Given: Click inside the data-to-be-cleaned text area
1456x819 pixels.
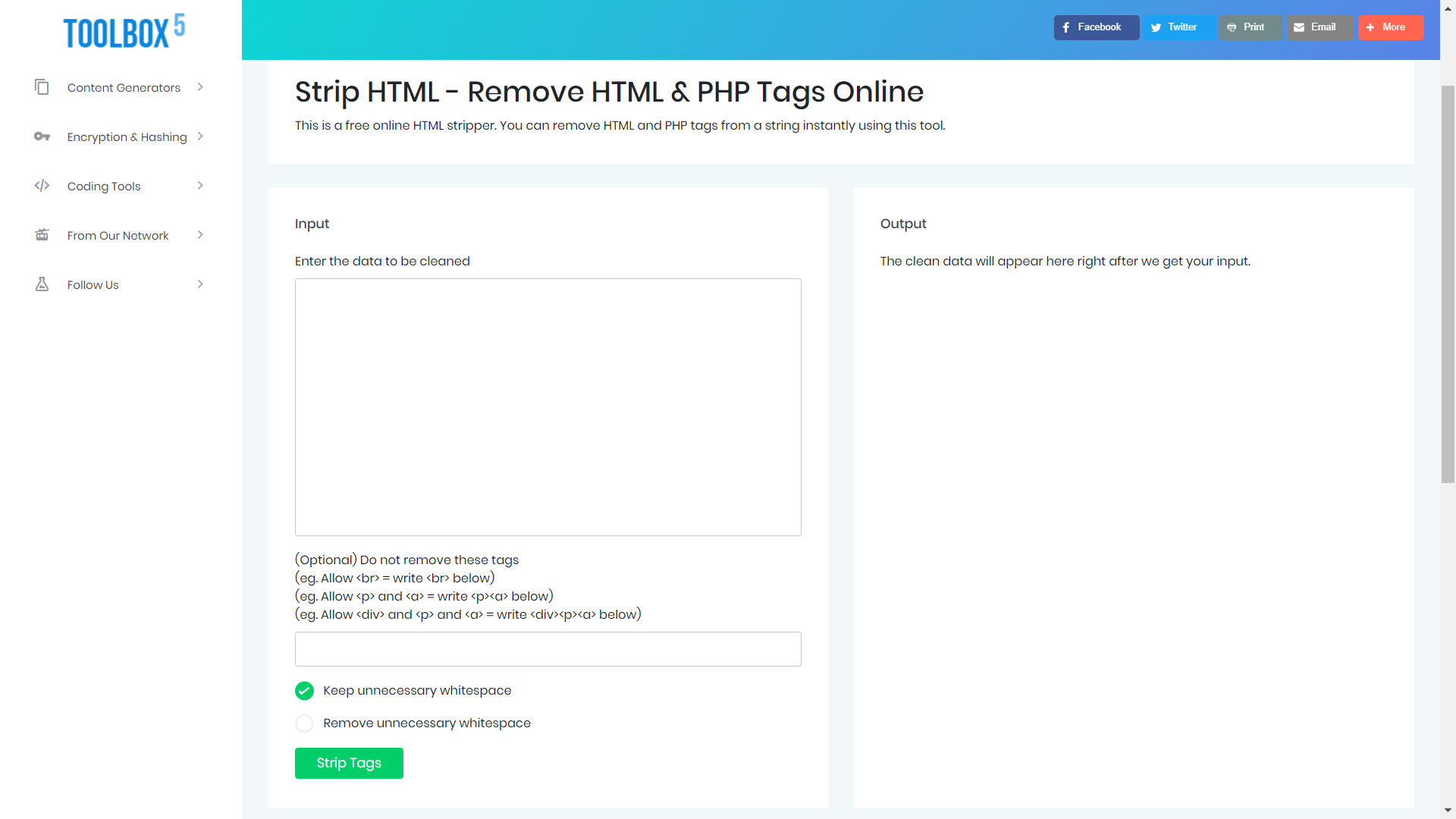Looking at the screenshot, I should click(x=548, y=407).
